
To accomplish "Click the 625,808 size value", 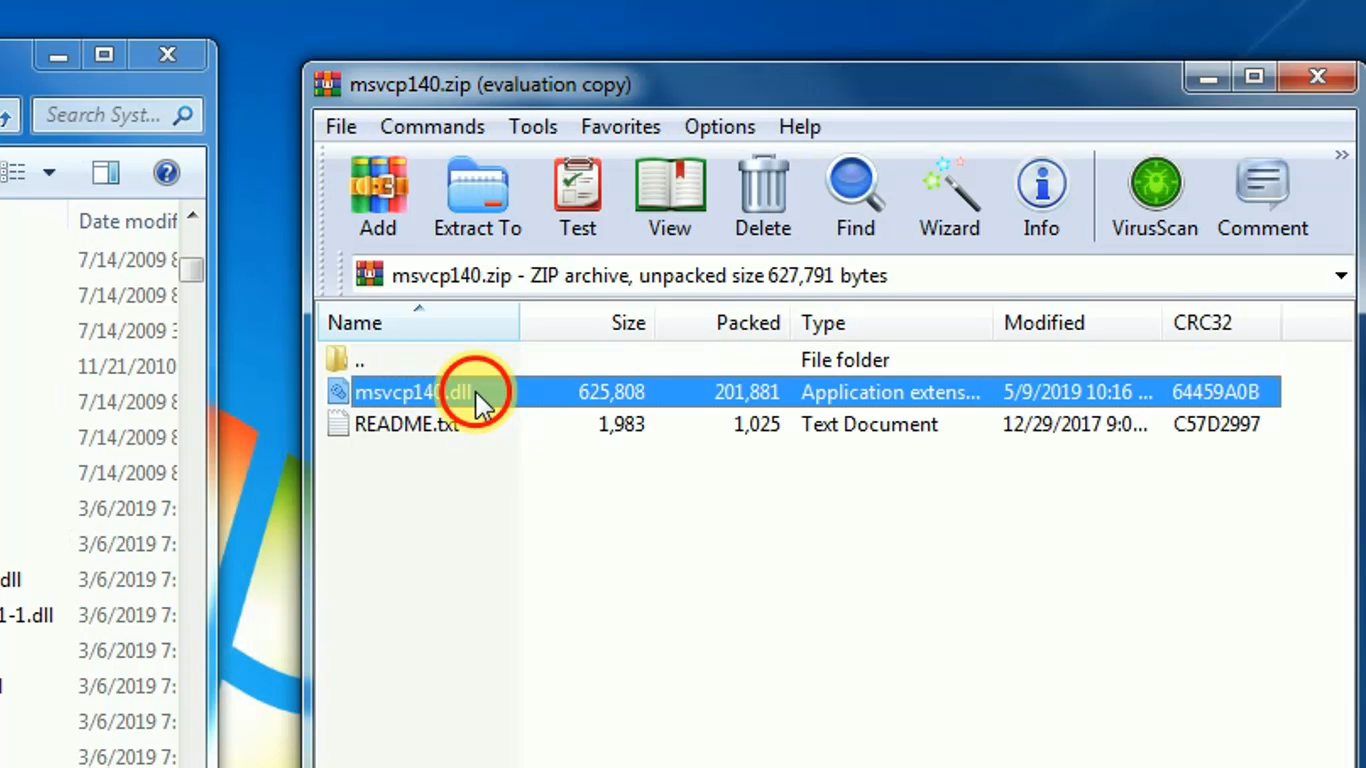I will pyautogui.click(x=612, y=392).
